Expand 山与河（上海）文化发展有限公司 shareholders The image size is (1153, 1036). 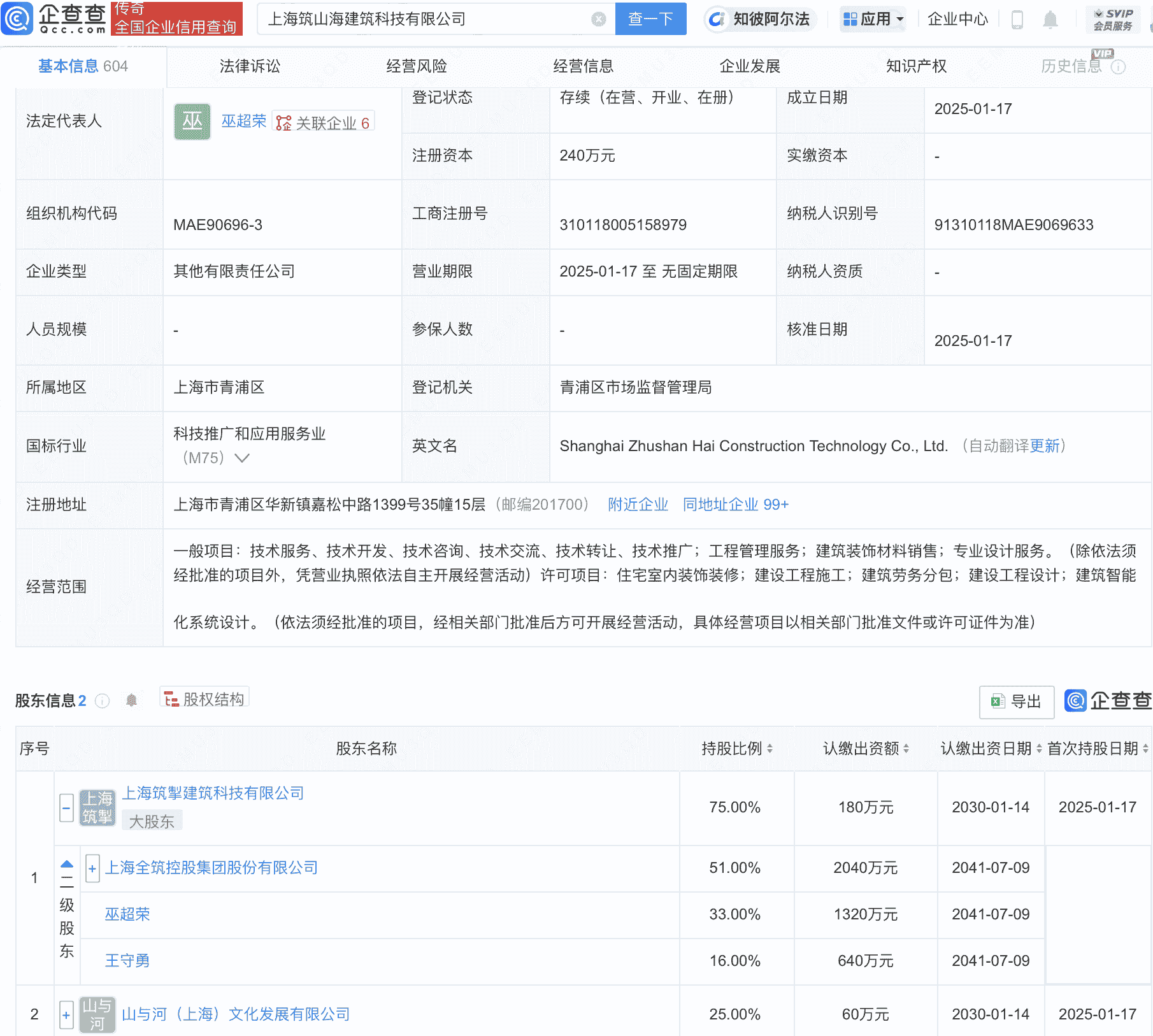66,1015
